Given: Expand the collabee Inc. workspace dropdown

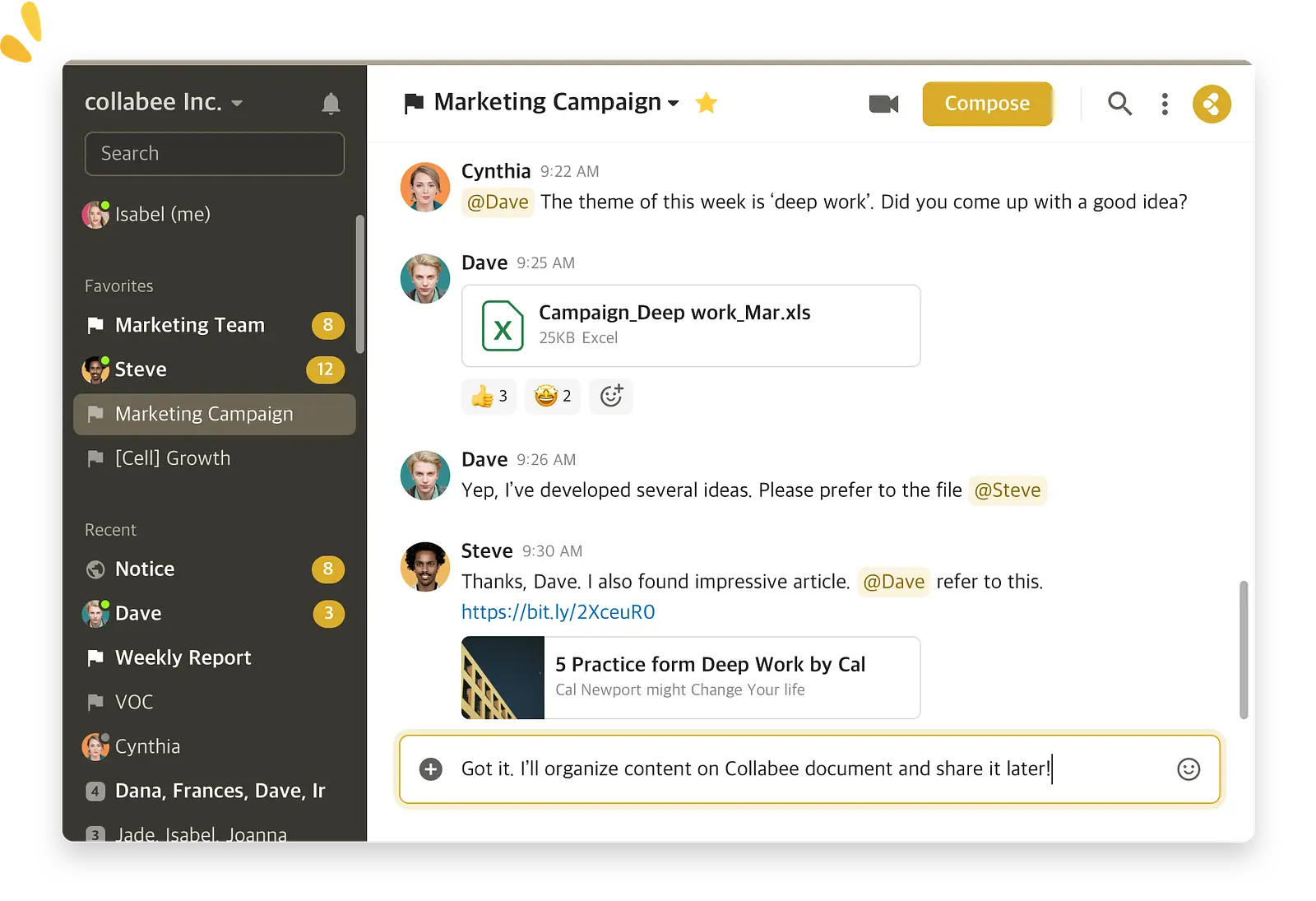Looking at the screenshot, I should [238, 104].
